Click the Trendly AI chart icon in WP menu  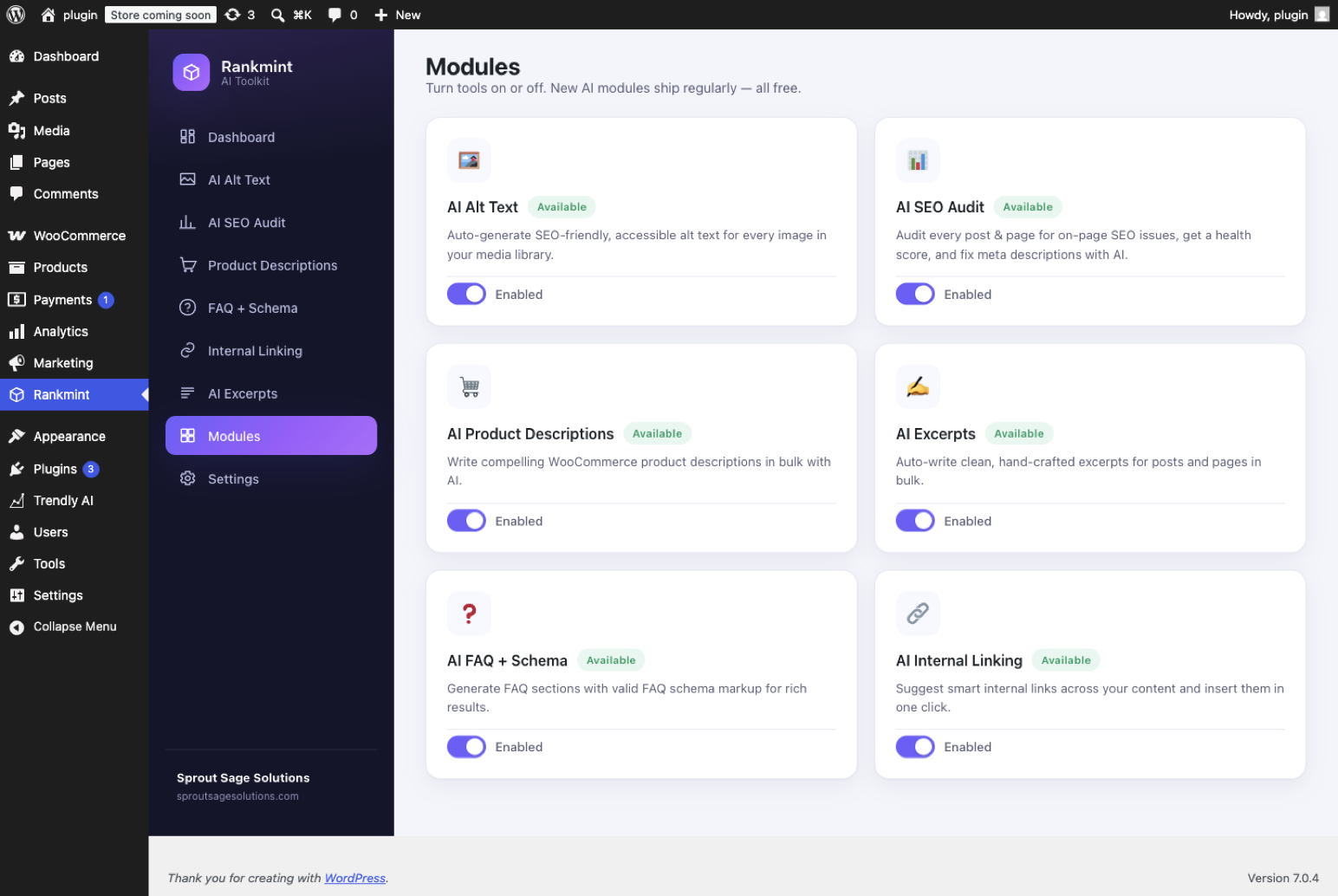pos(16,501)
